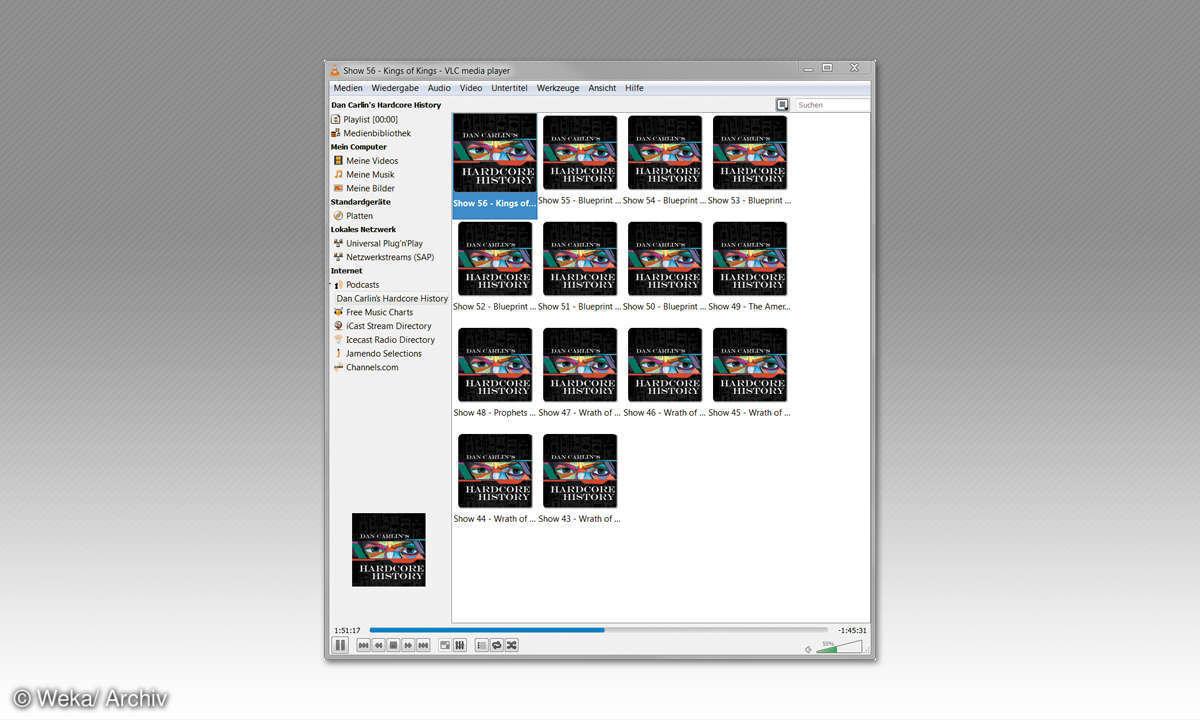The width and height of the screenshot is (1200, 720).
Task: Select Meine Bilder picture icon
Action: coord(338,188)
